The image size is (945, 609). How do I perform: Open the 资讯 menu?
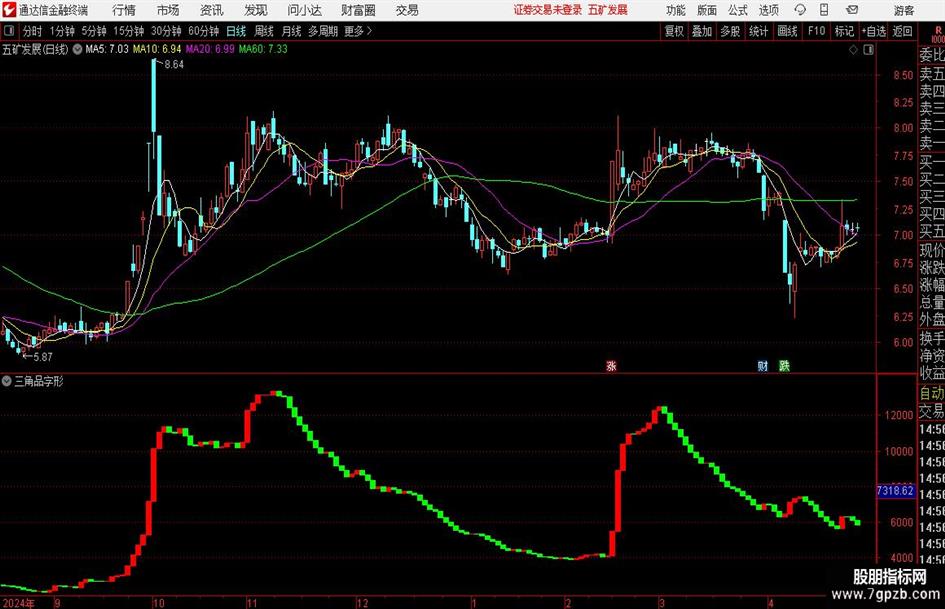tap(212, 10)
